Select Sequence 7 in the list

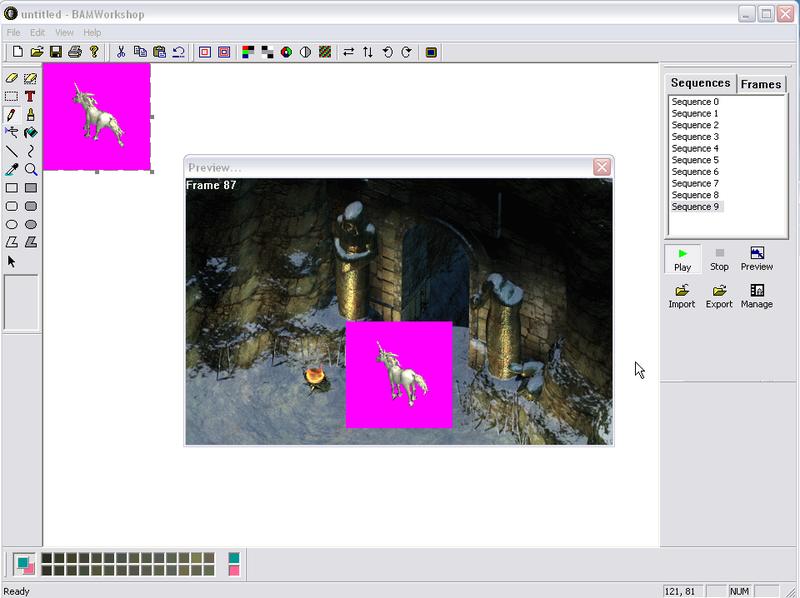[x=695, y=183]
